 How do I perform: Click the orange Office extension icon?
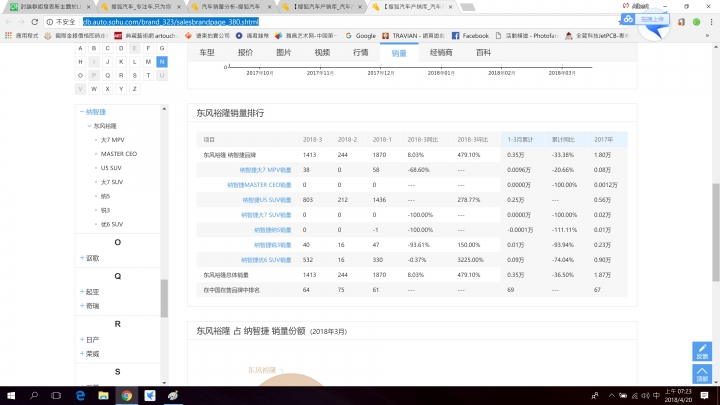coord(681,22)
